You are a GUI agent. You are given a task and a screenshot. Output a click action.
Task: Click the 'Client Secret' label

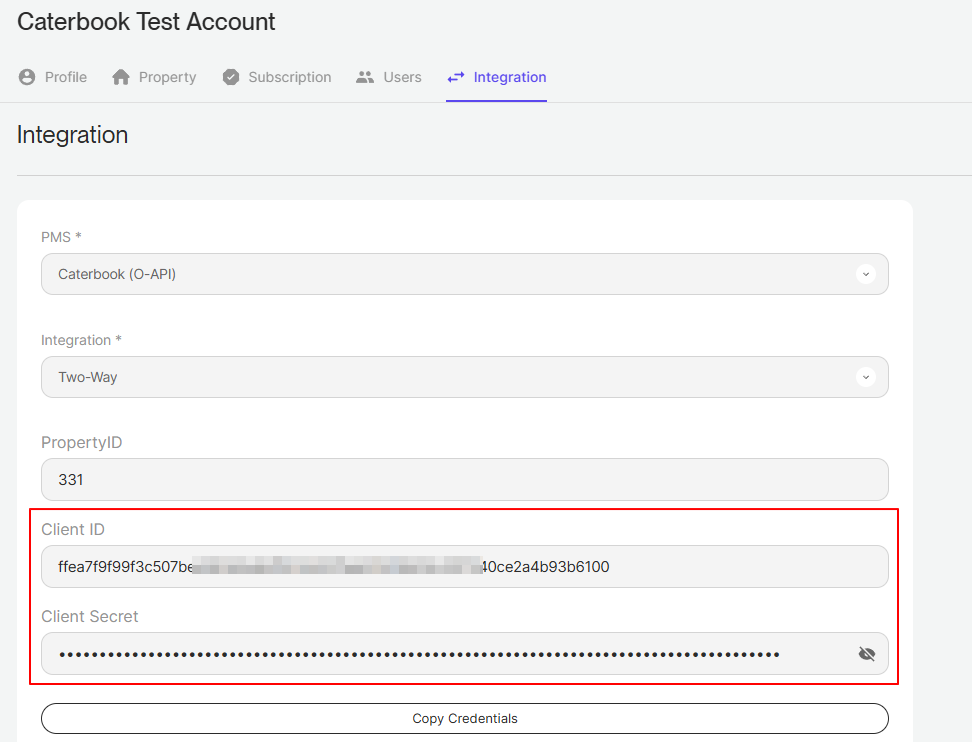90,616
